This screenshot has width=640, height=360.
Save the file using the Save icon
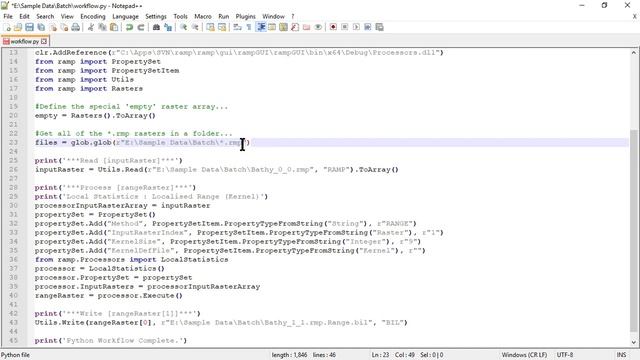pos(29,27)
